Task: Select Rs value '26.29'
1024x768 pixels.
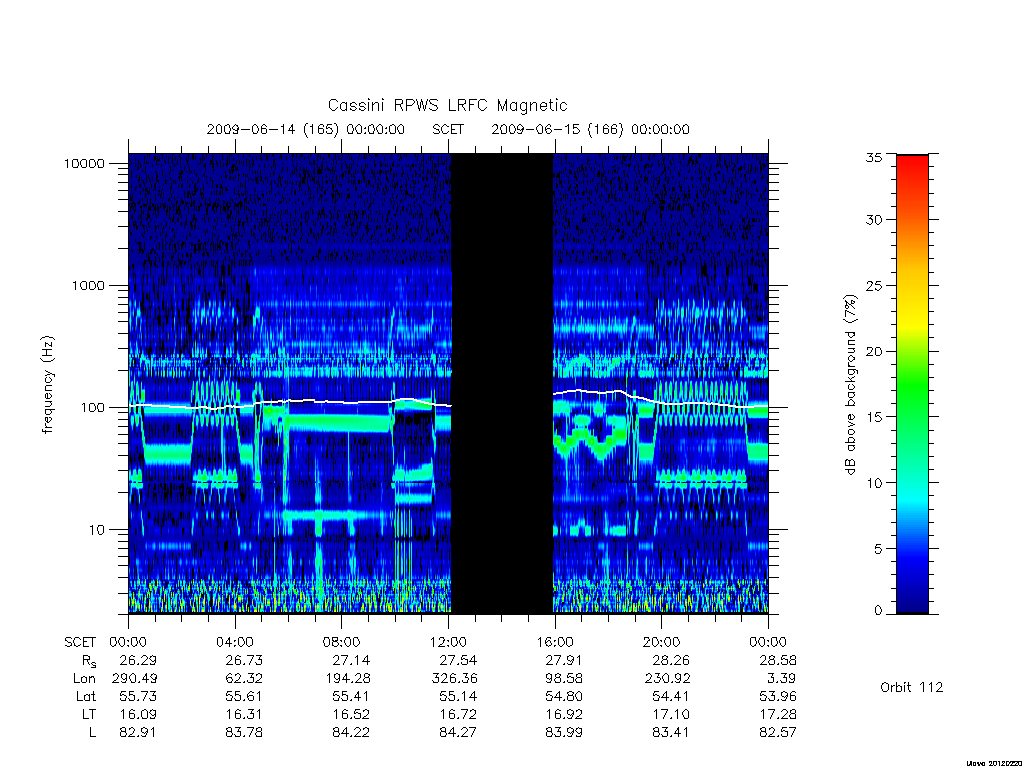Action: click(x=138, y=660)
